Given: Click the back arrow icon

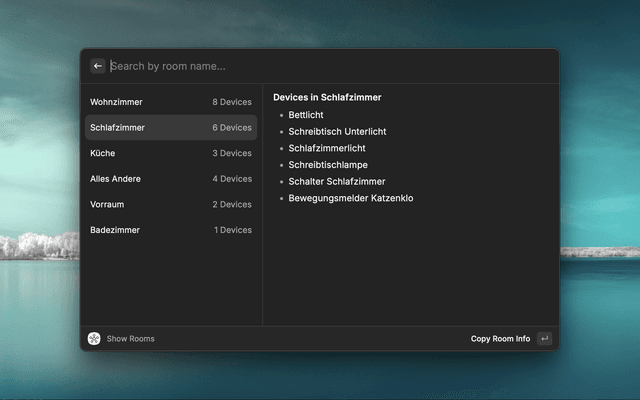Looking at the screenshot, I should point(98,66).
